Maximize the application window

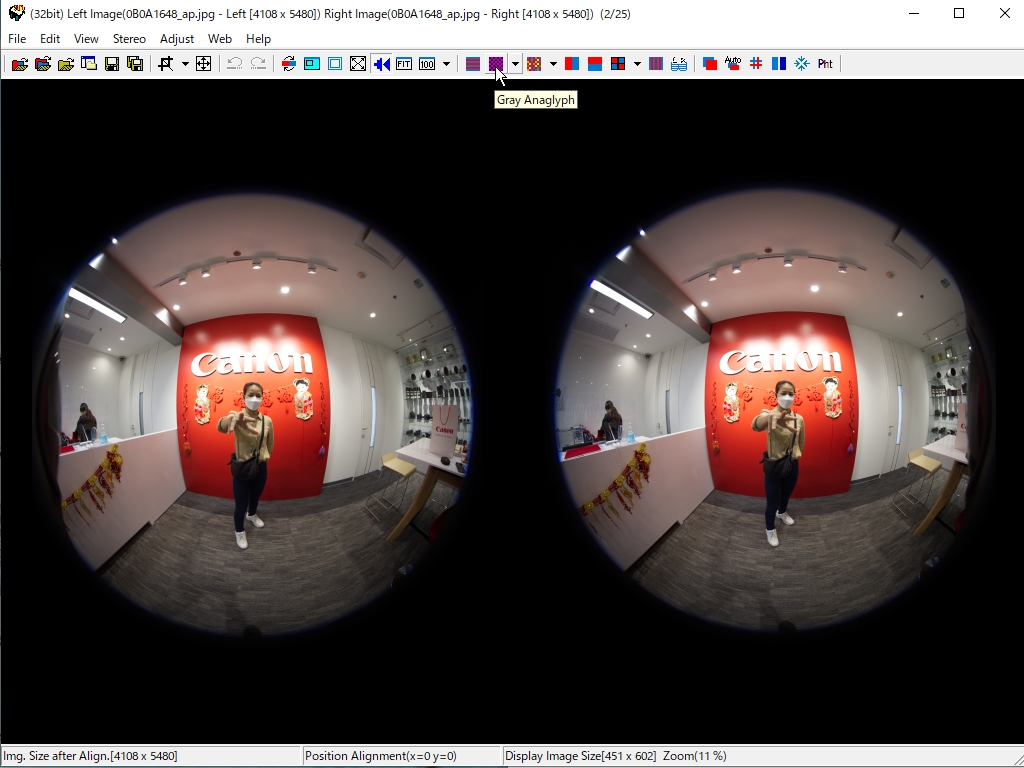[x=959, y=13]
